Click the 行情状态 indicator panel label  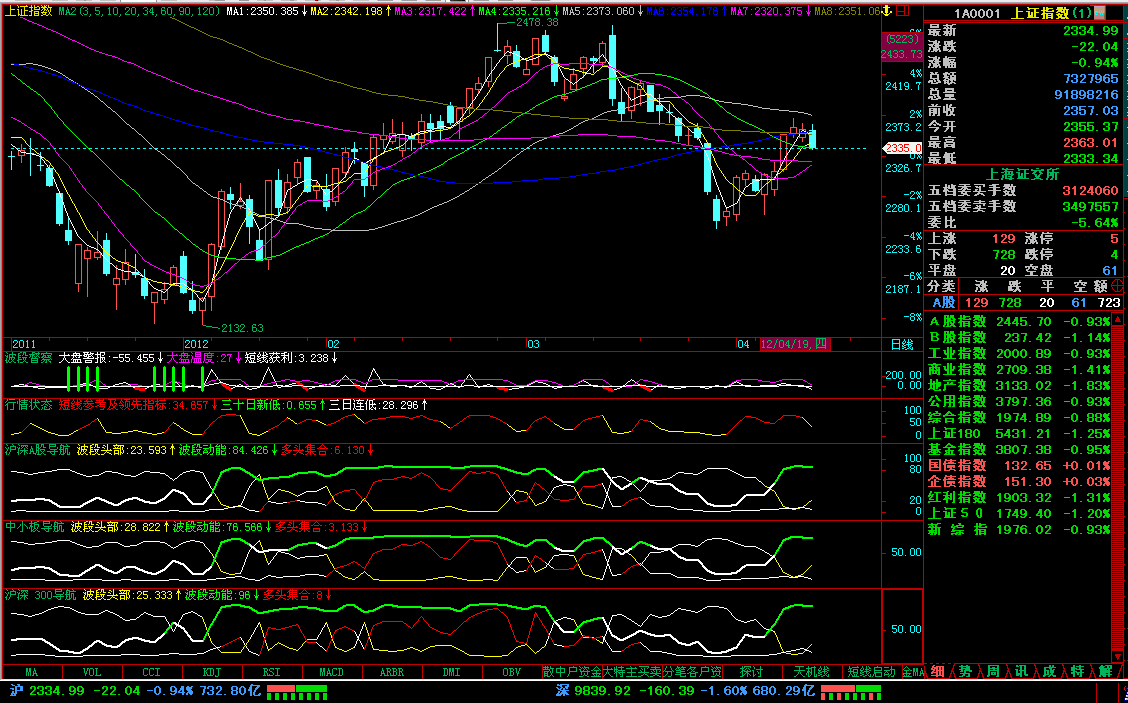coord(29,405)
